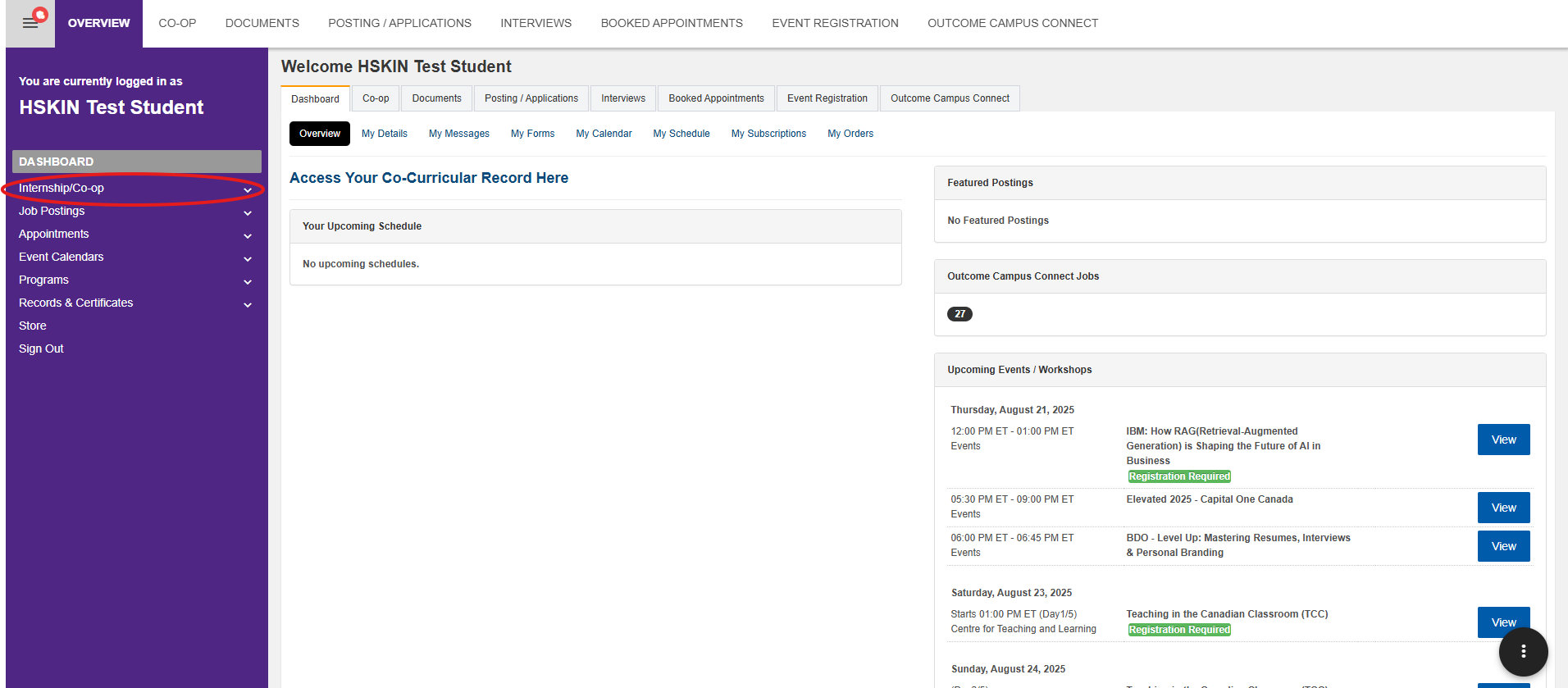
Task: Open the Documents tab
Action: pos(436,98)
